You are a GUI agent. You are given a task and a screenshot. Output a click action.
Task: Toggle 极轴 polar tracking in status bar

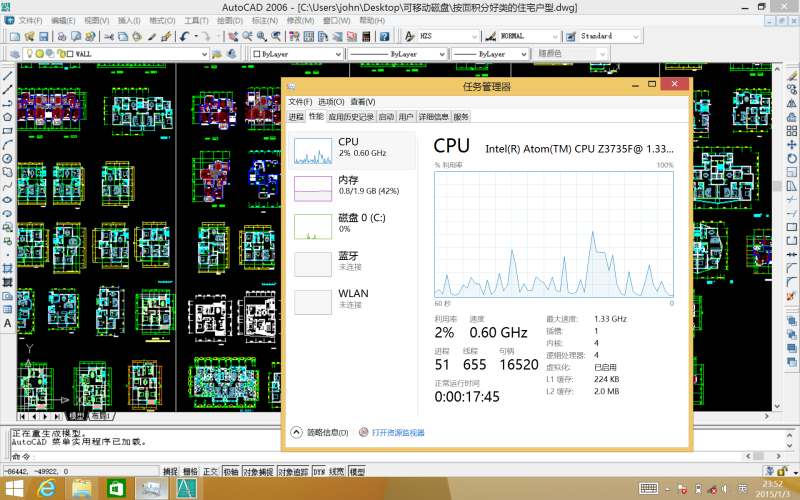pos(231,471)
